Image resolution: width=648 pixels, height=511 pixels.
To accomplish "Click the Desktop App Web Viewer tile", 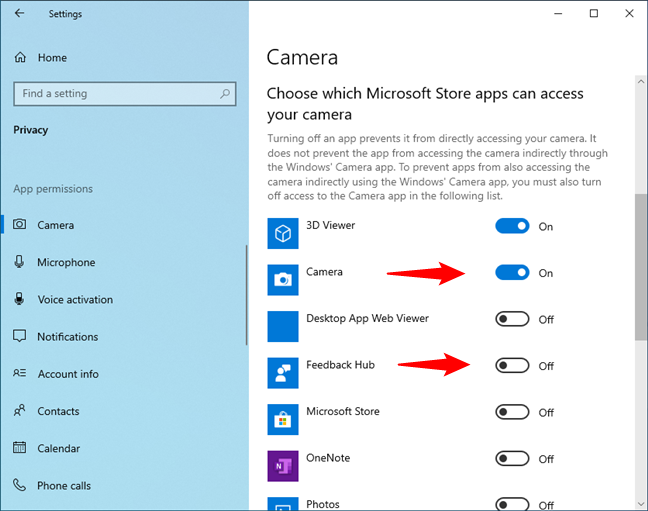I will point(283,326).
